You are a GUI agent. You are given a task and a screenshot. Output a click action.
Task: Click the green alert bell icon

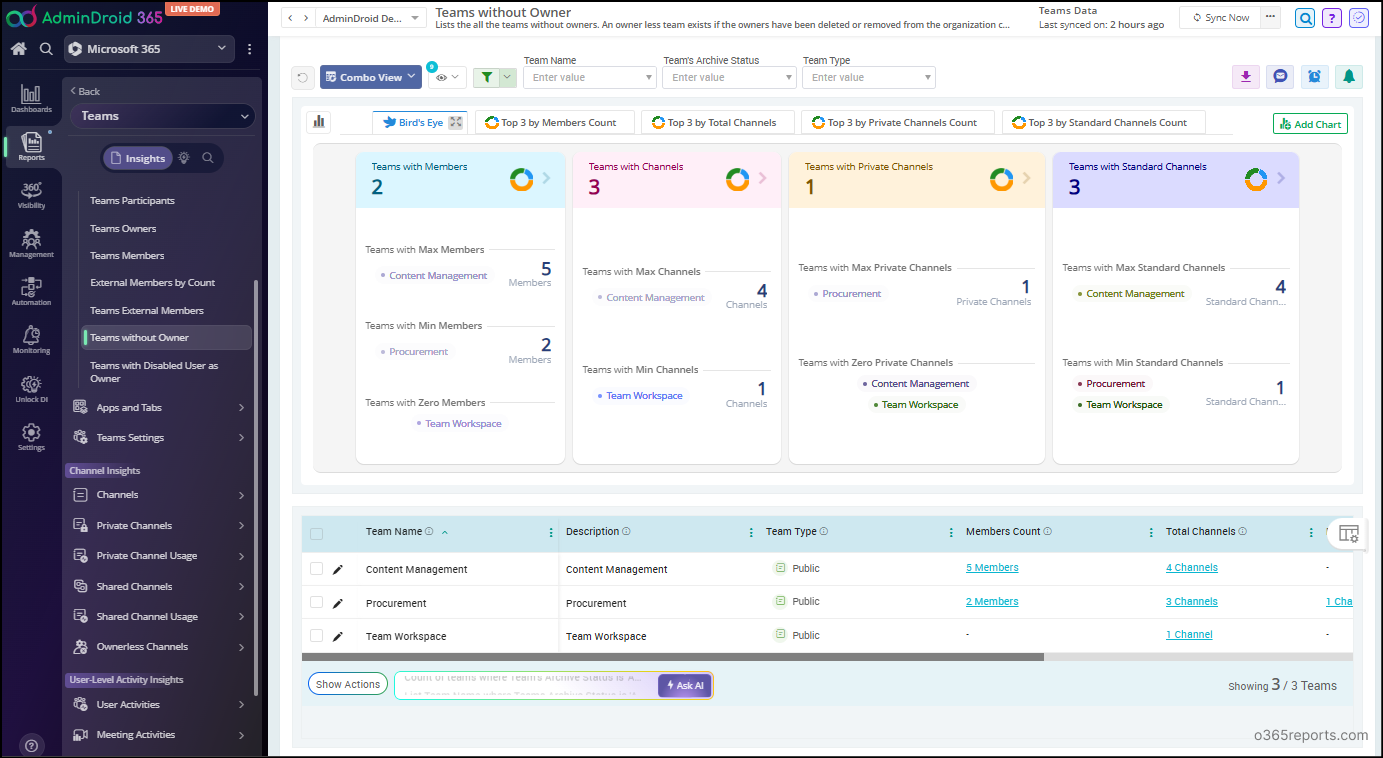click(x=1349, y=76)
